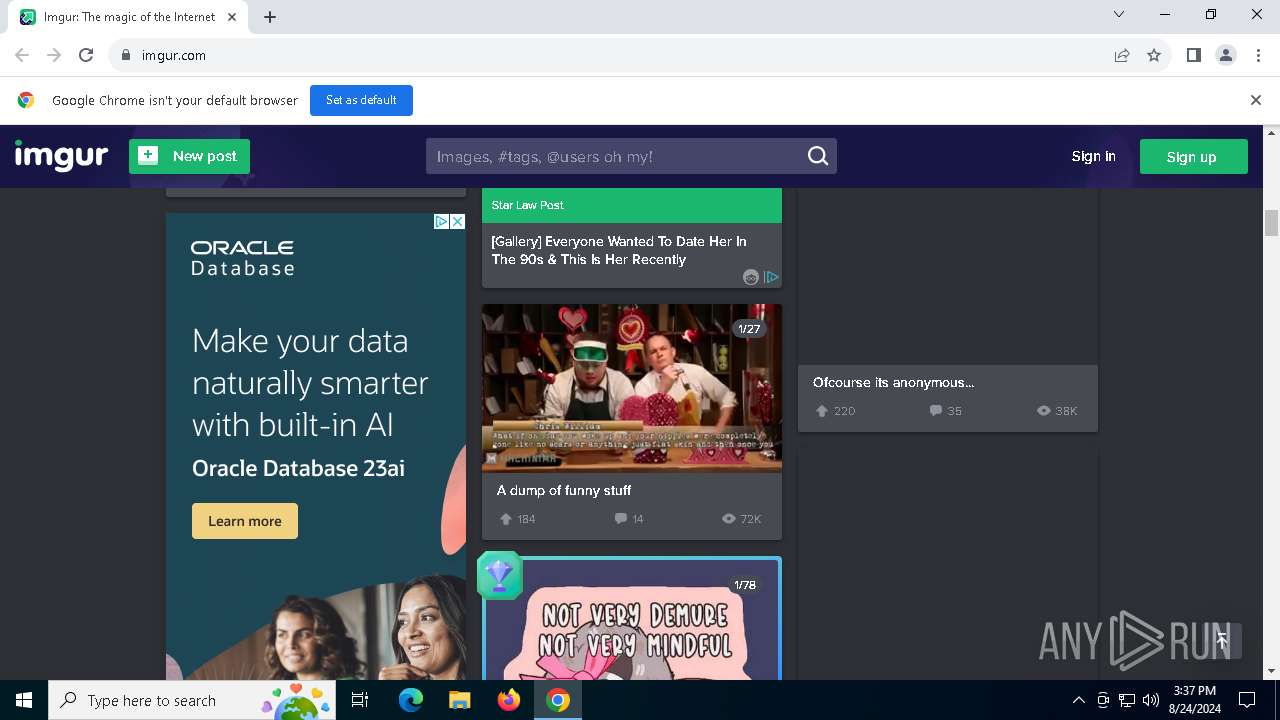Screen dimensions: 1280x720
Task: View site information lock icon
Action: (x=126, y=56)
